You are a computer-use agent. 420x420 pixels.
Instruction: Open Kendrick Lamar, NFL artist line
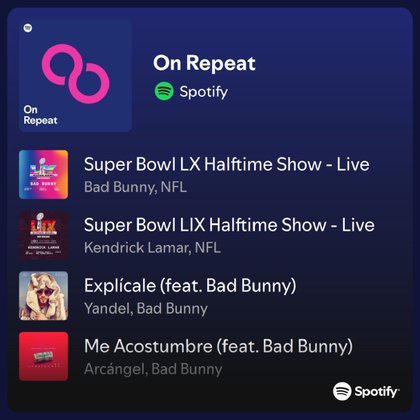click(152, 248)
